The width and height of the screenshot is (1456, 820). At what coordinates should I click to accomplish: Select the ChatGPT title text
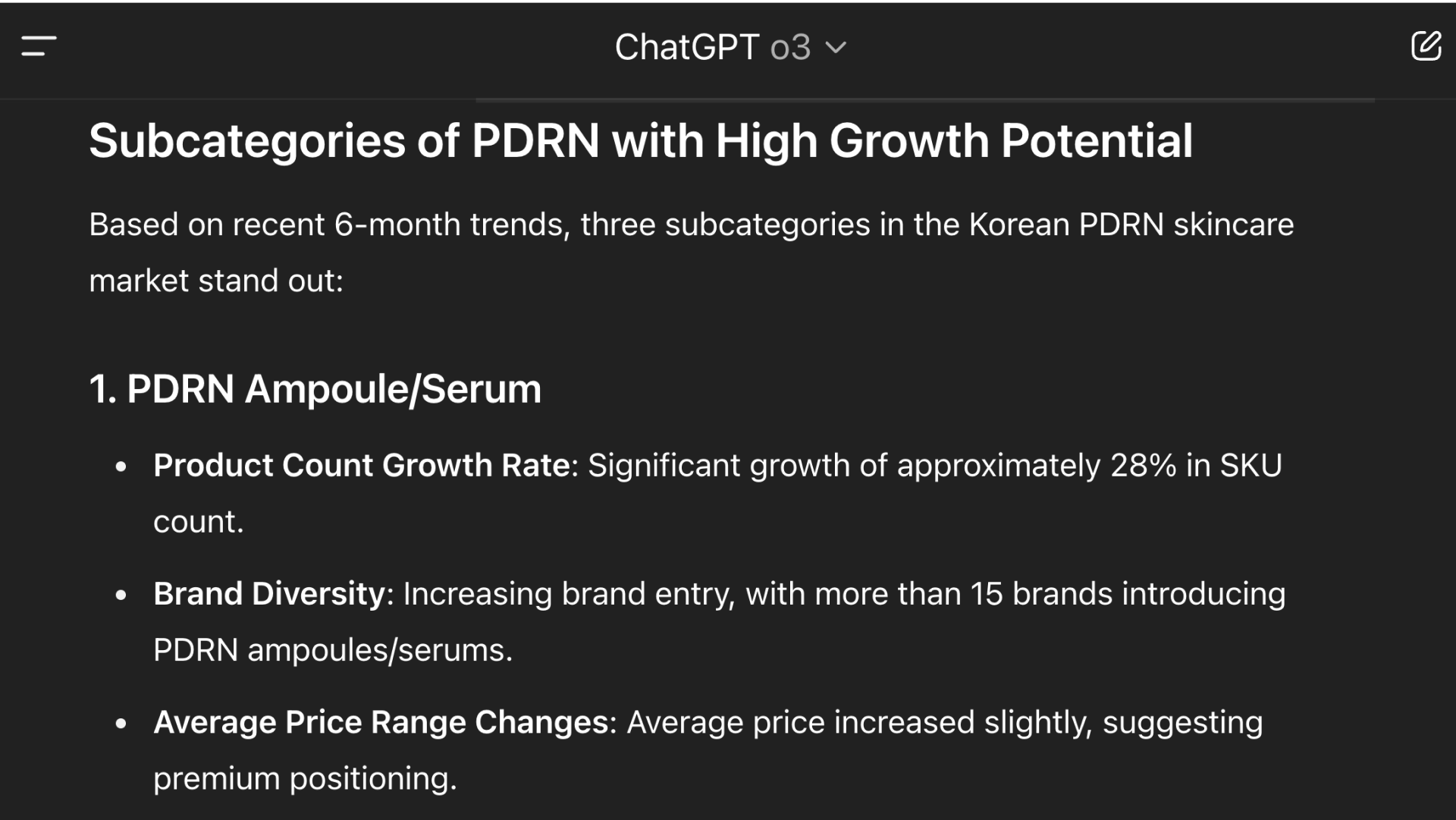click(686, 48)
